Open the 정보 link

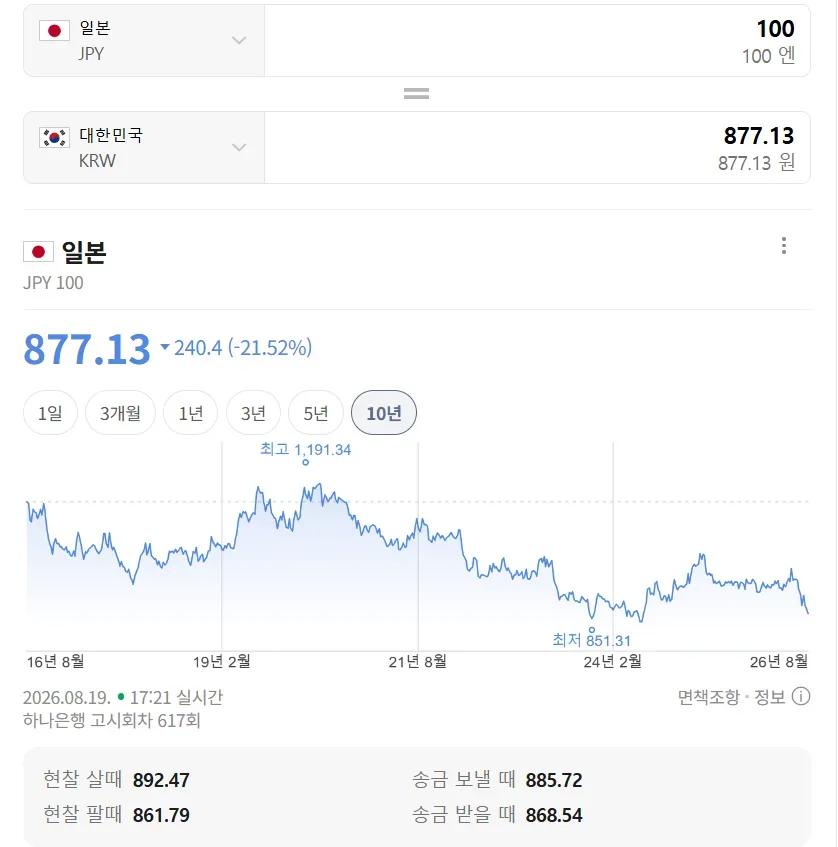coord(769,697)
